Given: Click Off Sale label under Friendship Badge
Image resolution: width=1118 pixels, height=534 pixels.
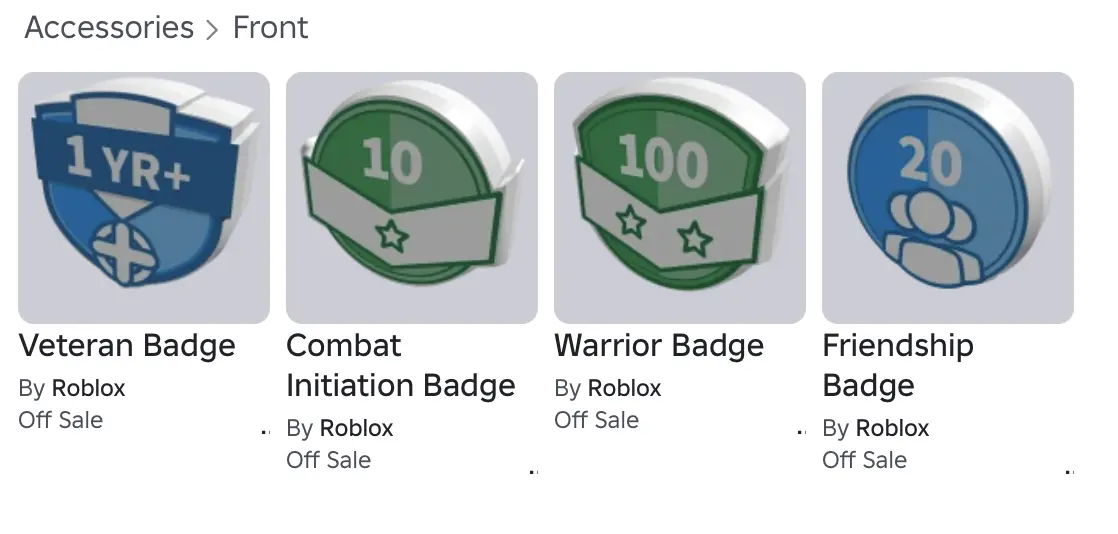Looking at the screenshot, I should (x=865, y=460).
